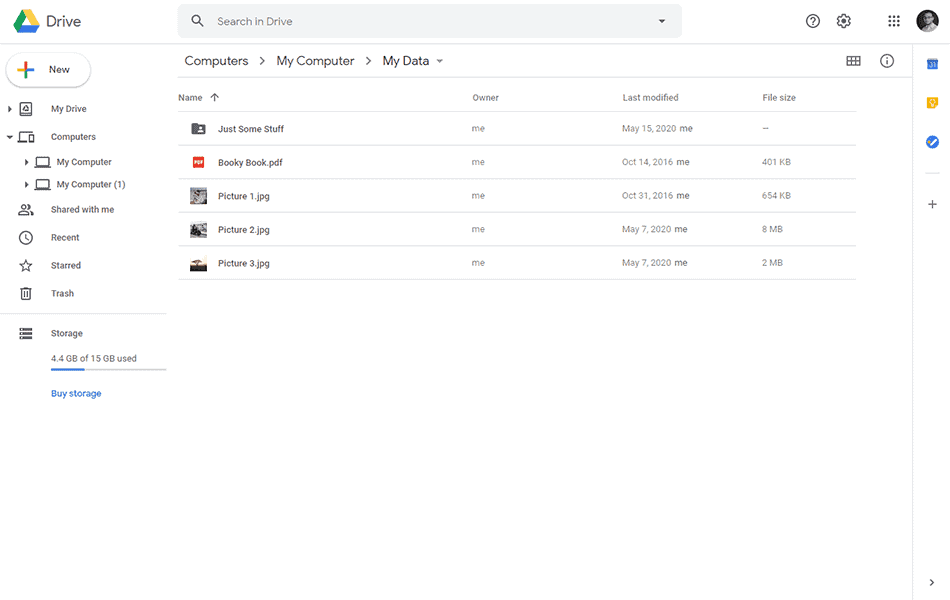
Task: Click the Help question mark icon
Action: click(813, 21)
